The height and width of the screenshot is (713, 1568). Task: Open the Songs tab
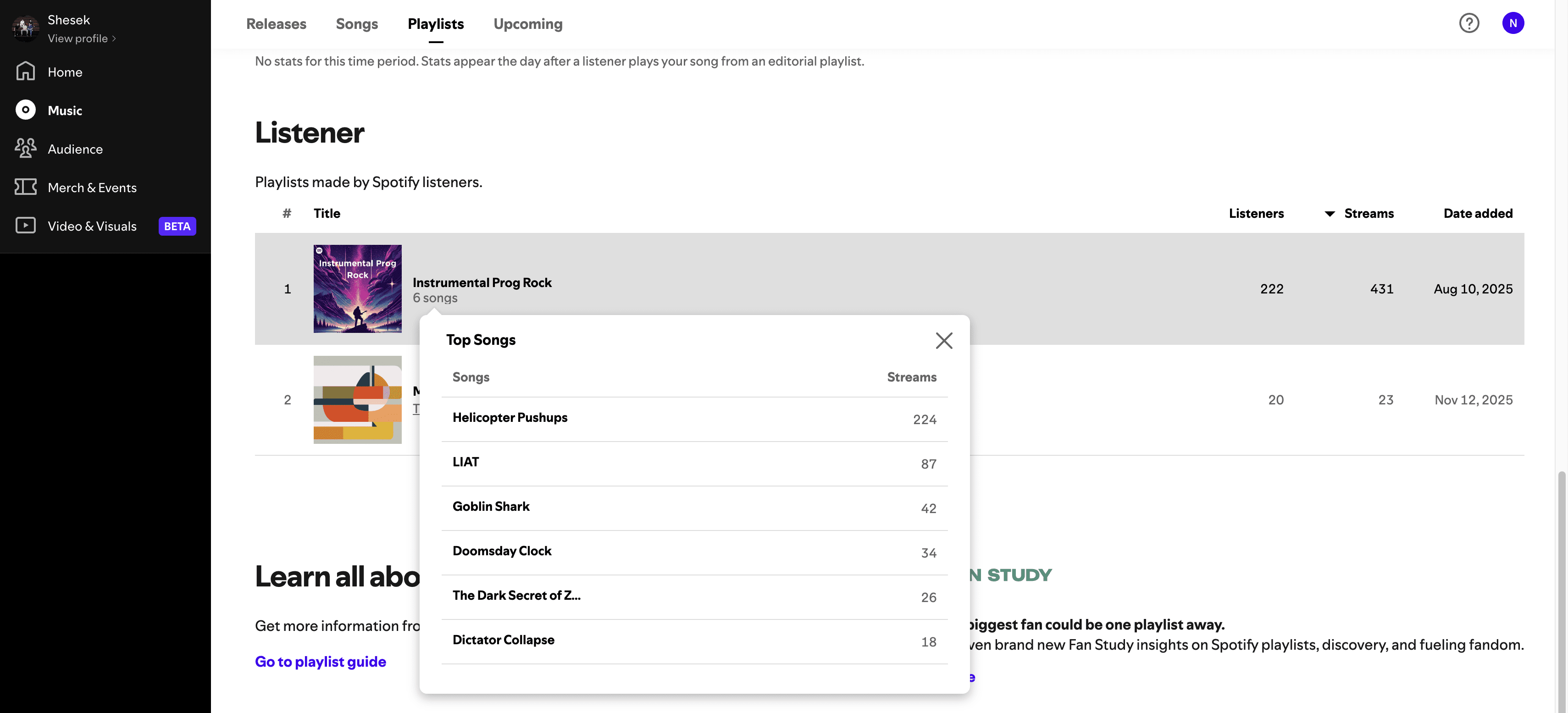click(x=357, y=24)
